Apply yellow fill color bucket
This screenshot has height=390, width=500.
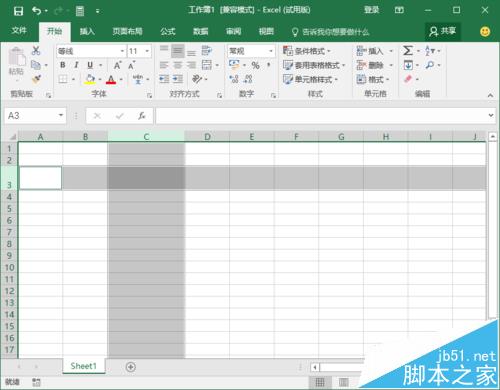(x=90, y=79)
